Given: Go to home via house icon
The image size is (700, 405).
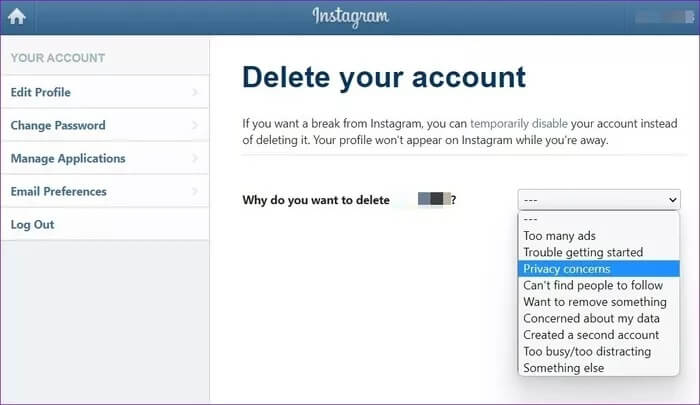Looking at the screenshot, I should [x=17, y=17].
